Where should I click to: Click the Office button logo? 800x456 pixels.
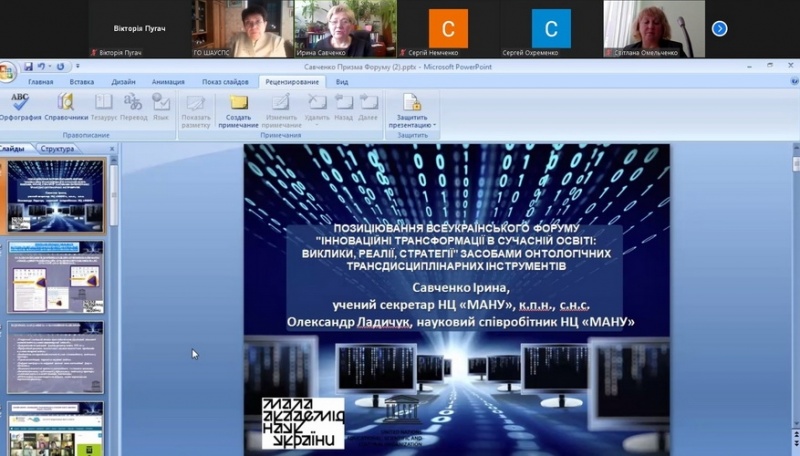click(7, 72)
